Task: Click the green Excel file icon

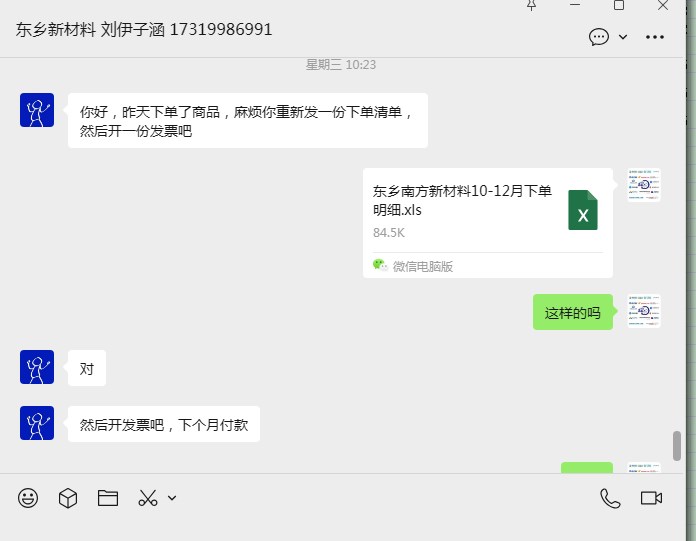Action: coord(583,210)
